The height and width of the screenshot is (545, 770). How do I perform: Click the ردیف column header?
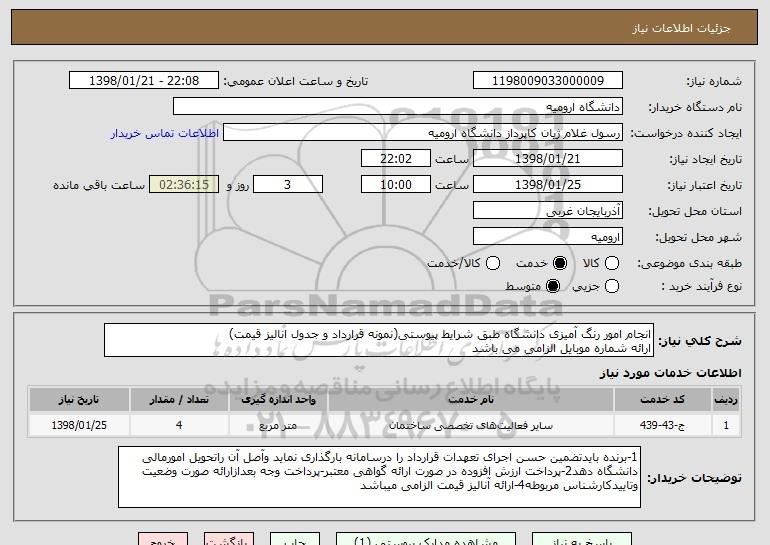pos(726,400)
